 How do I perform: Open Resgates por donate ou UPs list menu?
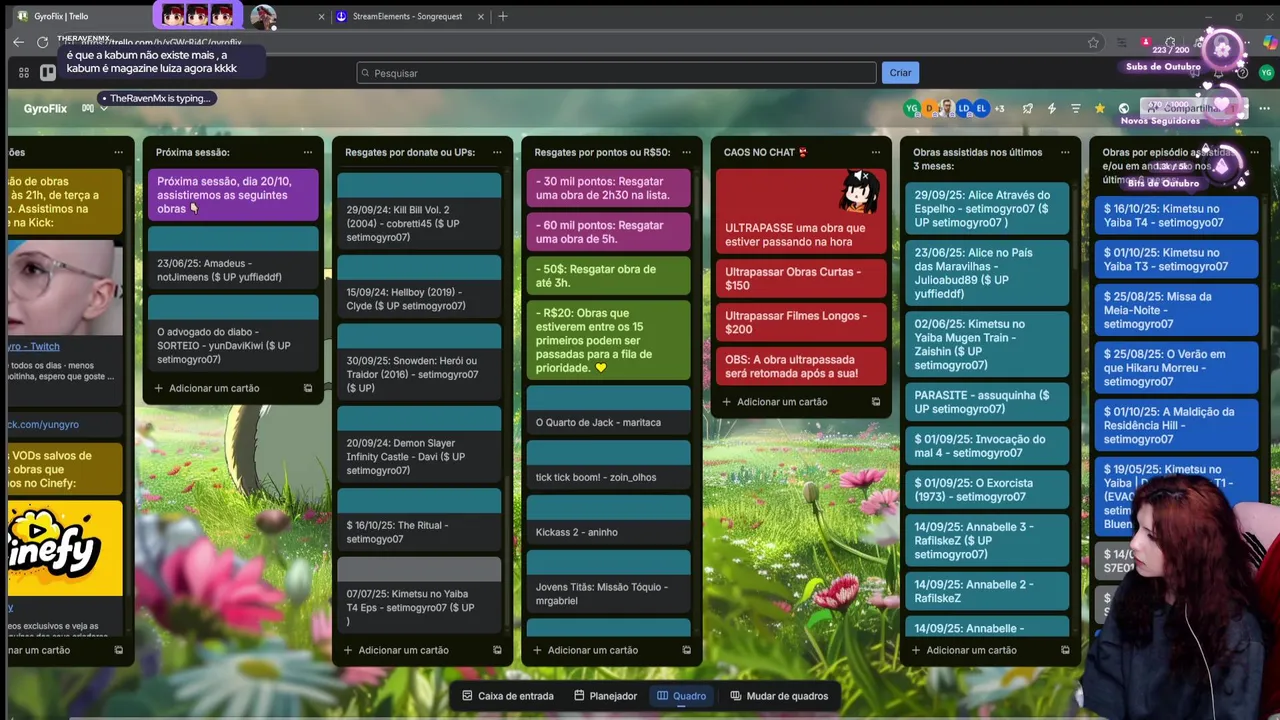coord(497,152)
